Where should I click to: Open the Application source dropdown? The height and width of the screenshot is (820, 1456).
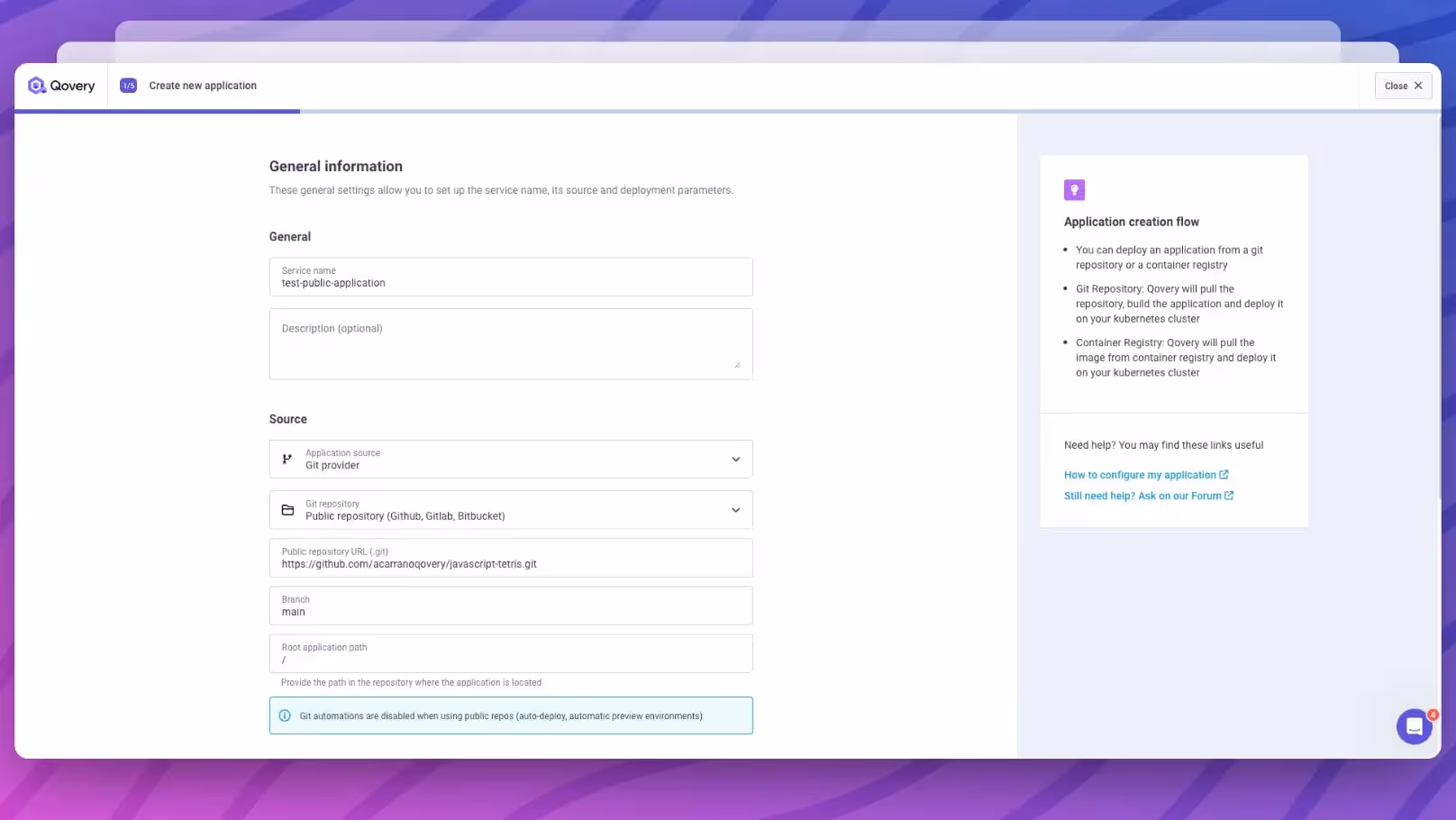[511, 459]
